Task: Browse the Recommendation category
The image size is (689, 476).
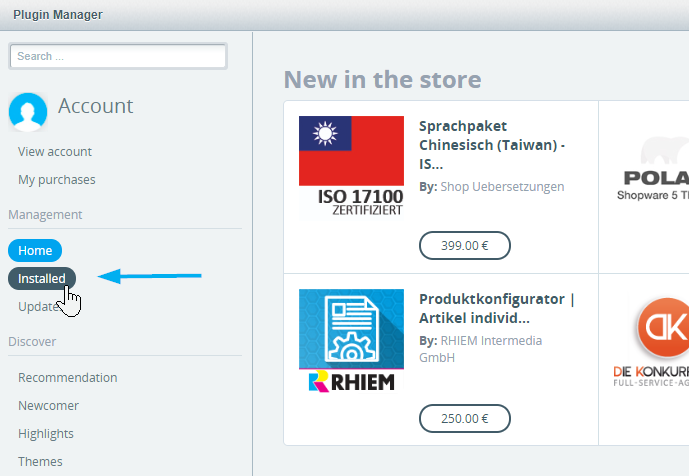Action: coord(68,378)
